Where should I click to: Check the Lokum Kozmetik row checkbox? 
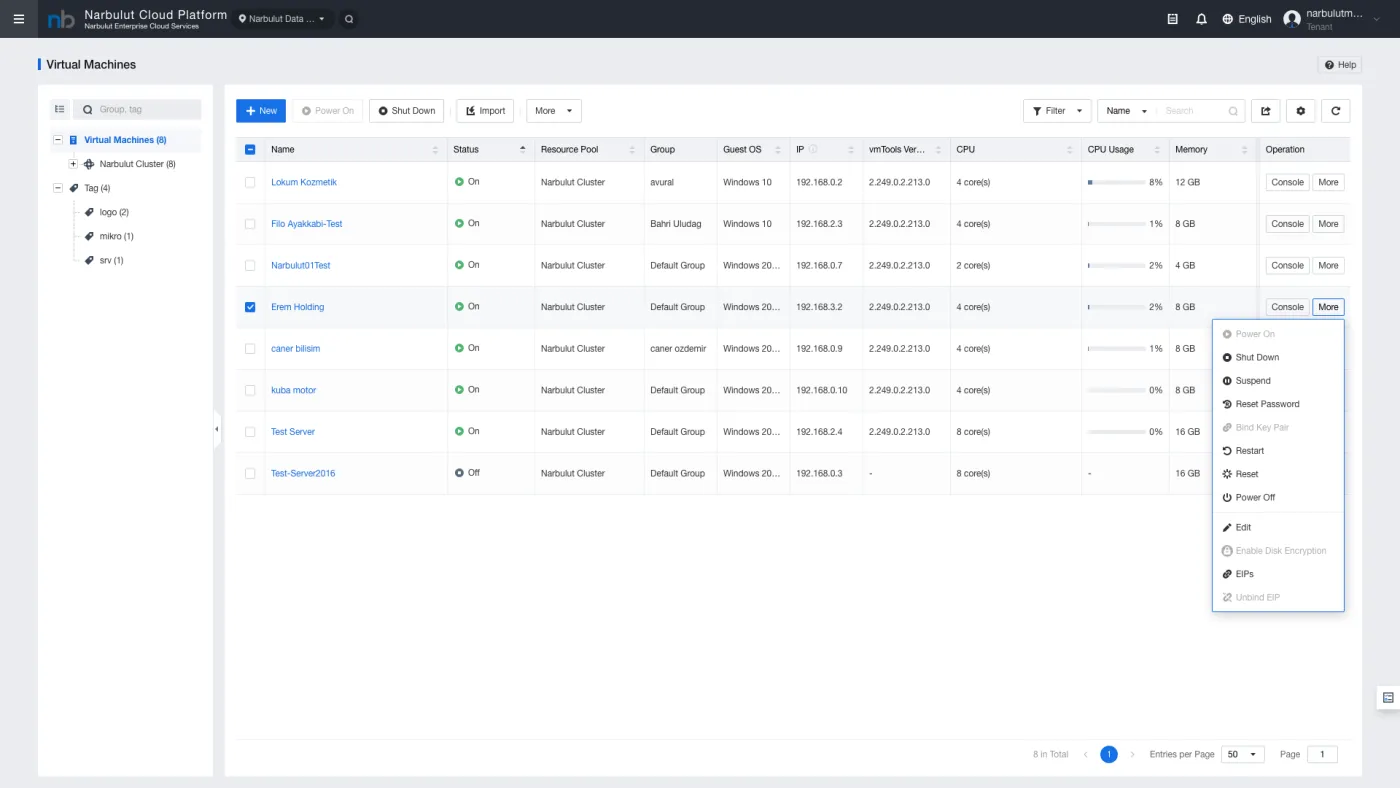(x=250, y=182)
